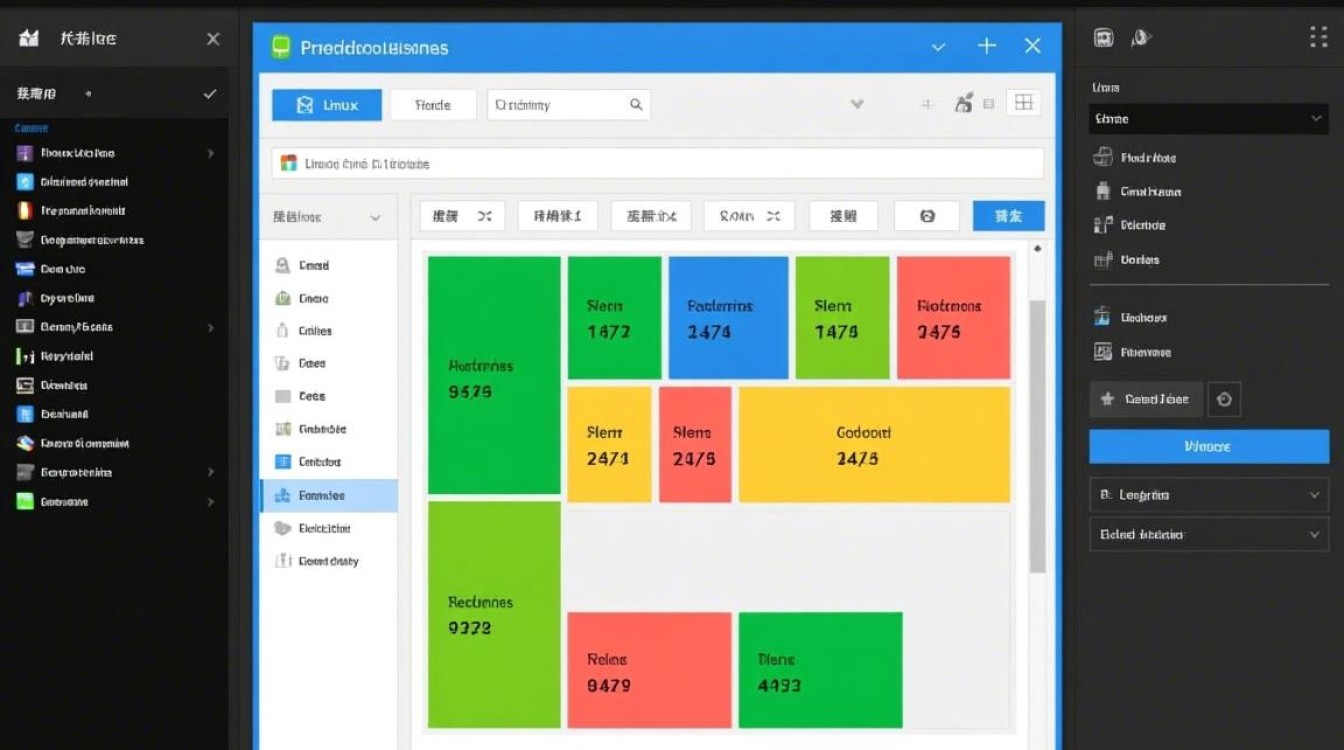Open the six-dot options icon in right panel
Image resolution: width=1344 pixels, height=750 pixels.
1318,38
